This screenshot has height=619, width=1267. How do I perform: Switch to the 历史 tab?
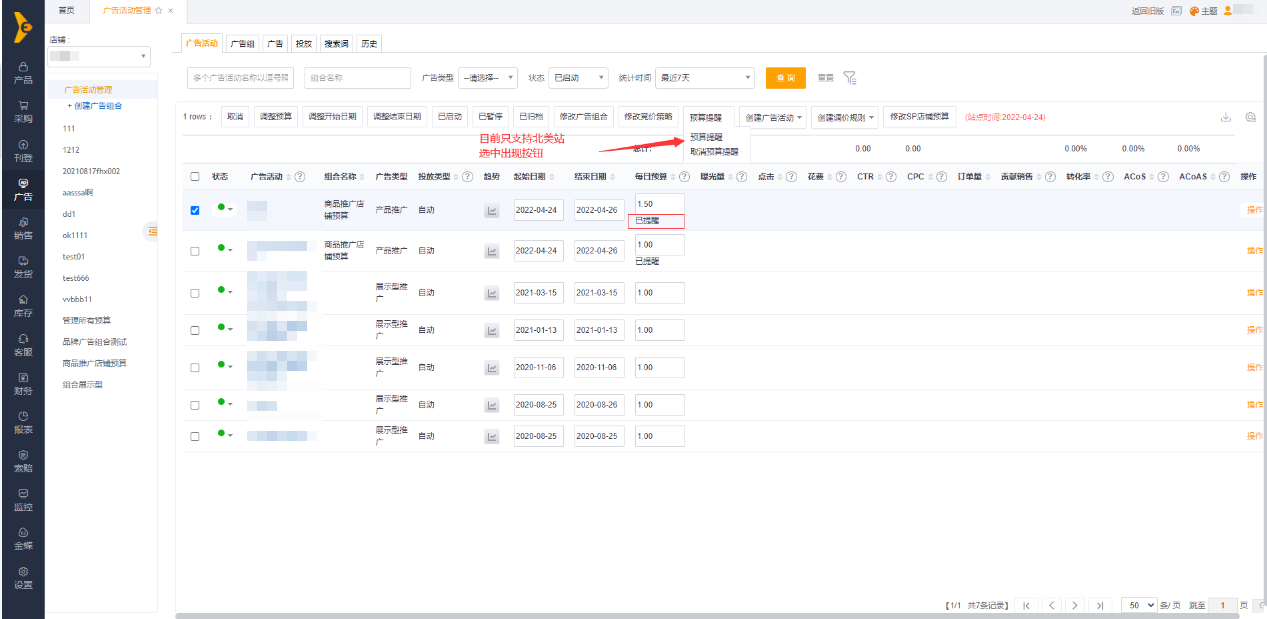[369, 43]
